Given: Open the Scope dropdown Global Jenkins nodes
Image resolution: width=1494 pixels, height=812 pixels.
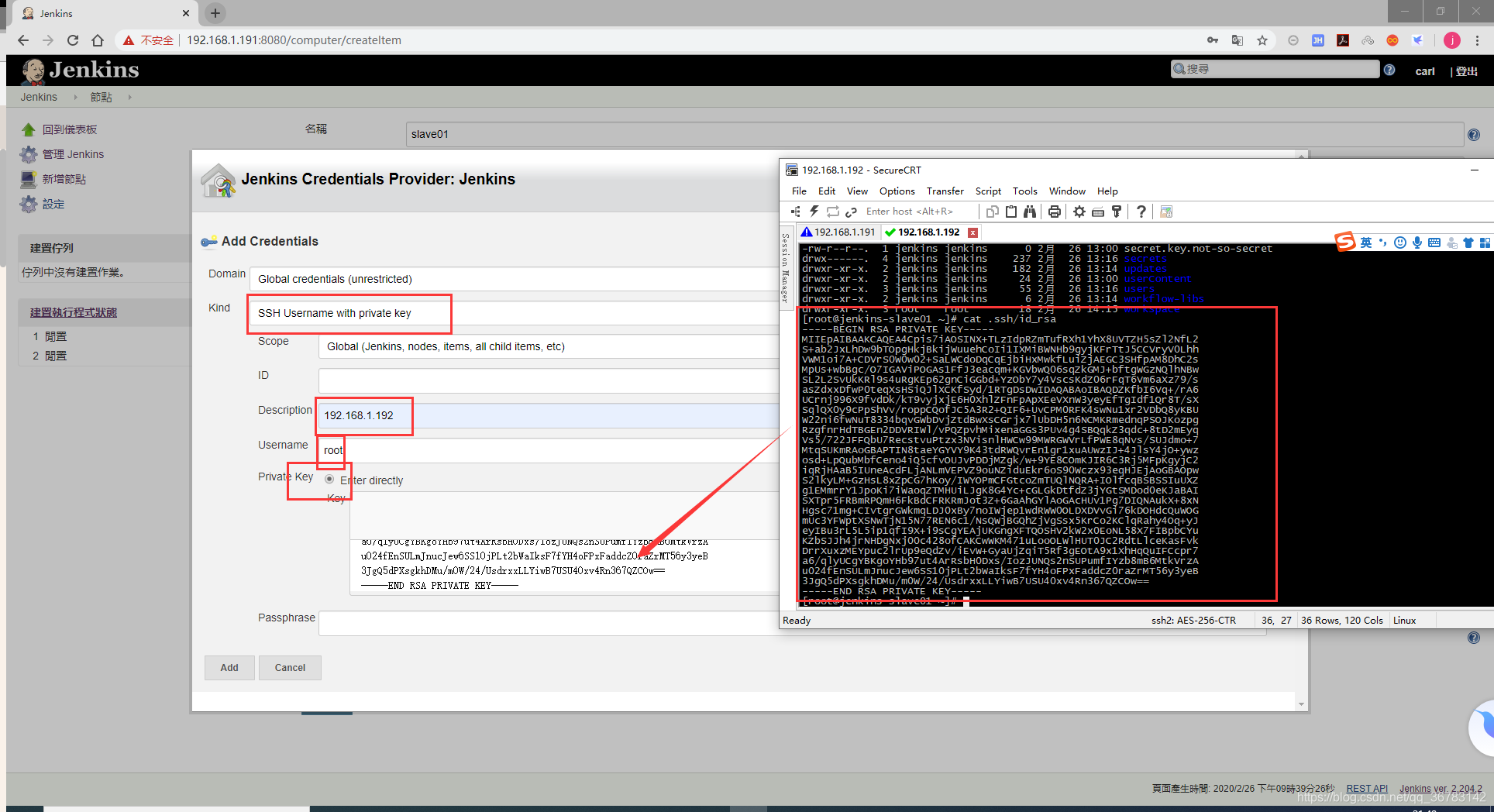Looking at the screenshot, I should coord(549,346).
